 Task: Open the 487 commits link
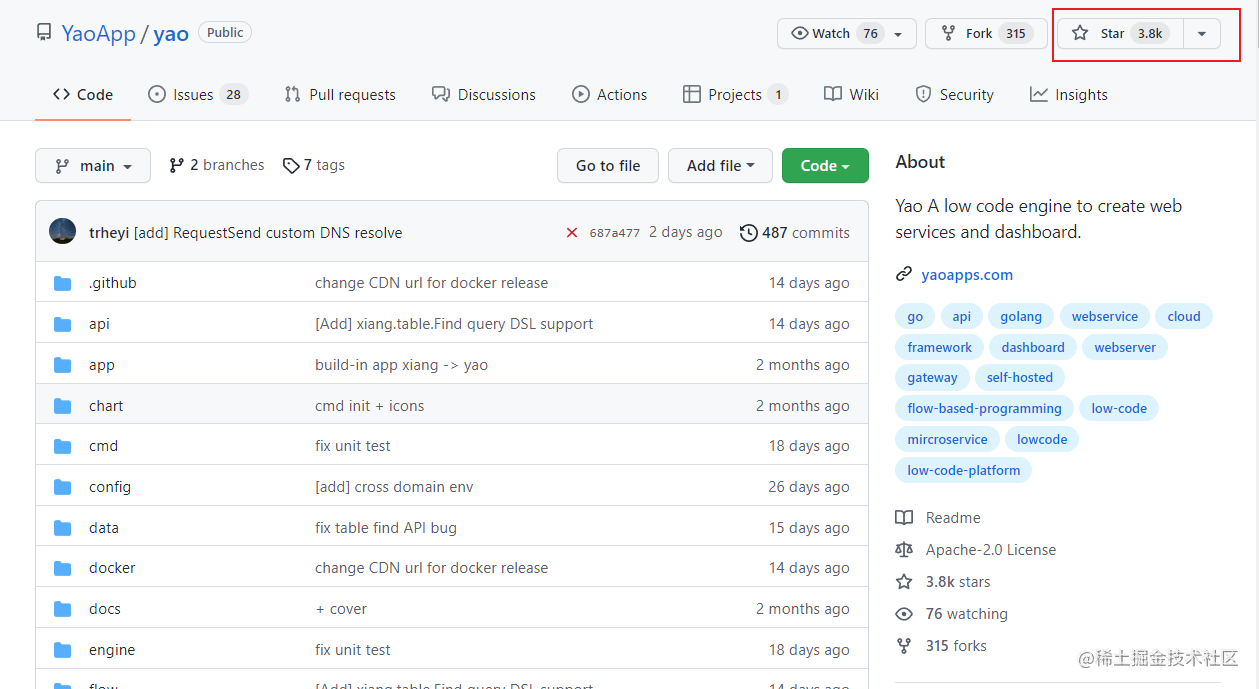tap(795, 233)
